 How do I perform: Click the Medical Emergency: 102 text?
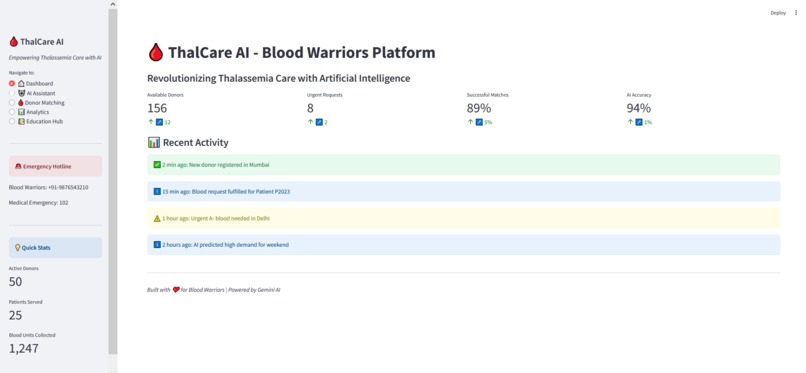[39, 203]
